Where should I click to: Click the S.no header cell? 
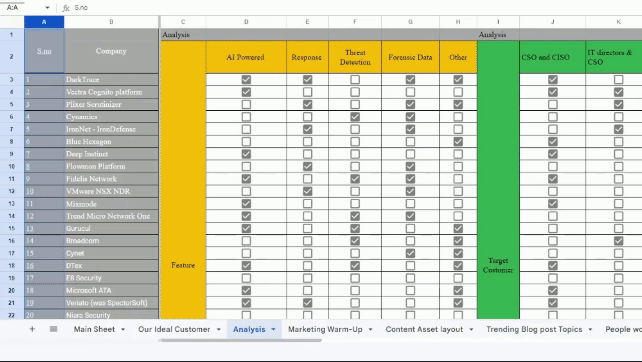pyautogui.click(x=44, y=51)
